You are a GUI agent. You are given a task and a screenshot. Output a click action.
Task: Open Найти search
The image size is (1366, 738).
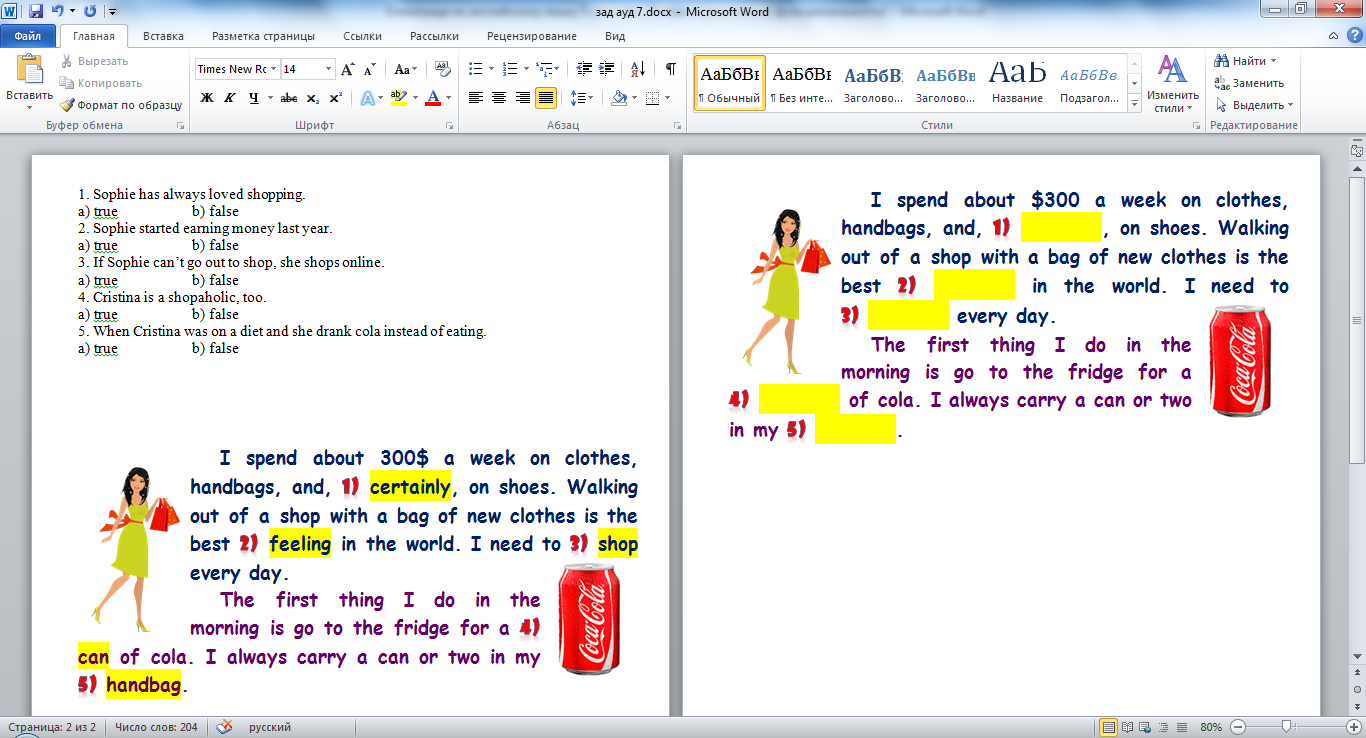coord(1246,61)
